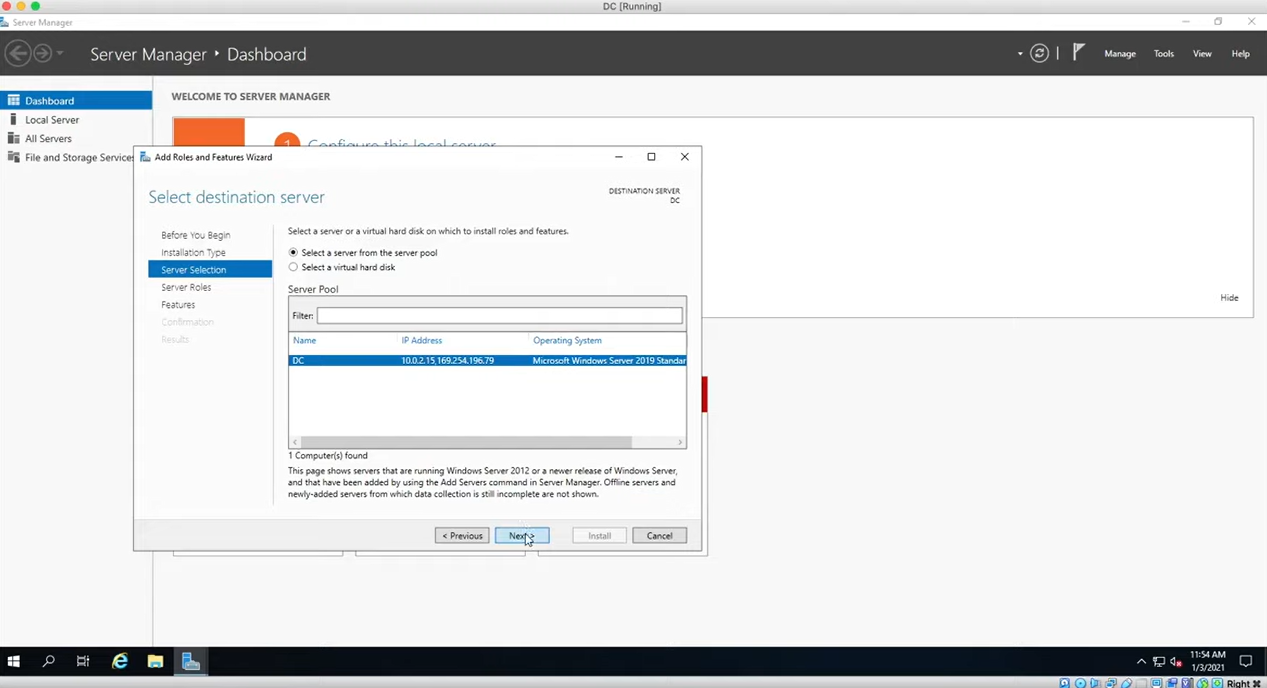Open the clock showing 11:54 AM
This screenshot has height=688, width=1267.
point(1208,661)
